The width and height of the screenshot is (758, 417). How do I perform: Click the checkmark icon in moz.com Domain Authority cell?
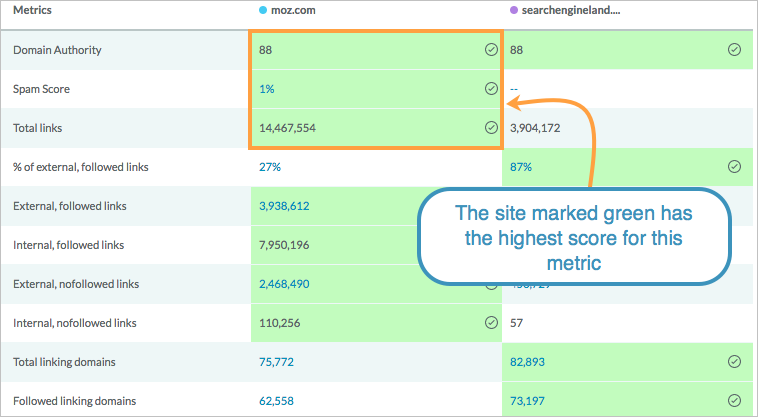coord(491,50)
